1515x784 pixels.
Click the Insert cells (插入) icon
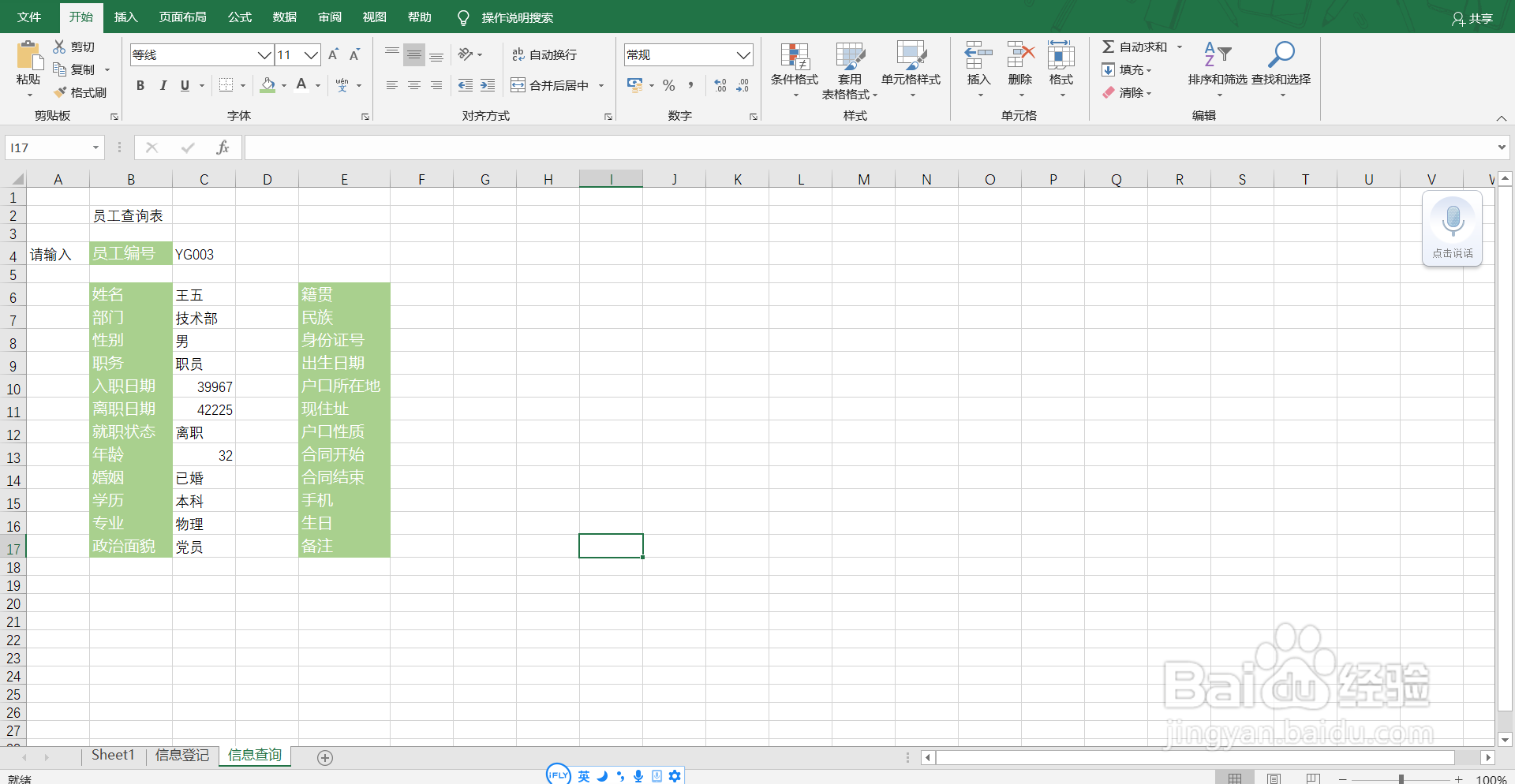[x=978, y=56]
